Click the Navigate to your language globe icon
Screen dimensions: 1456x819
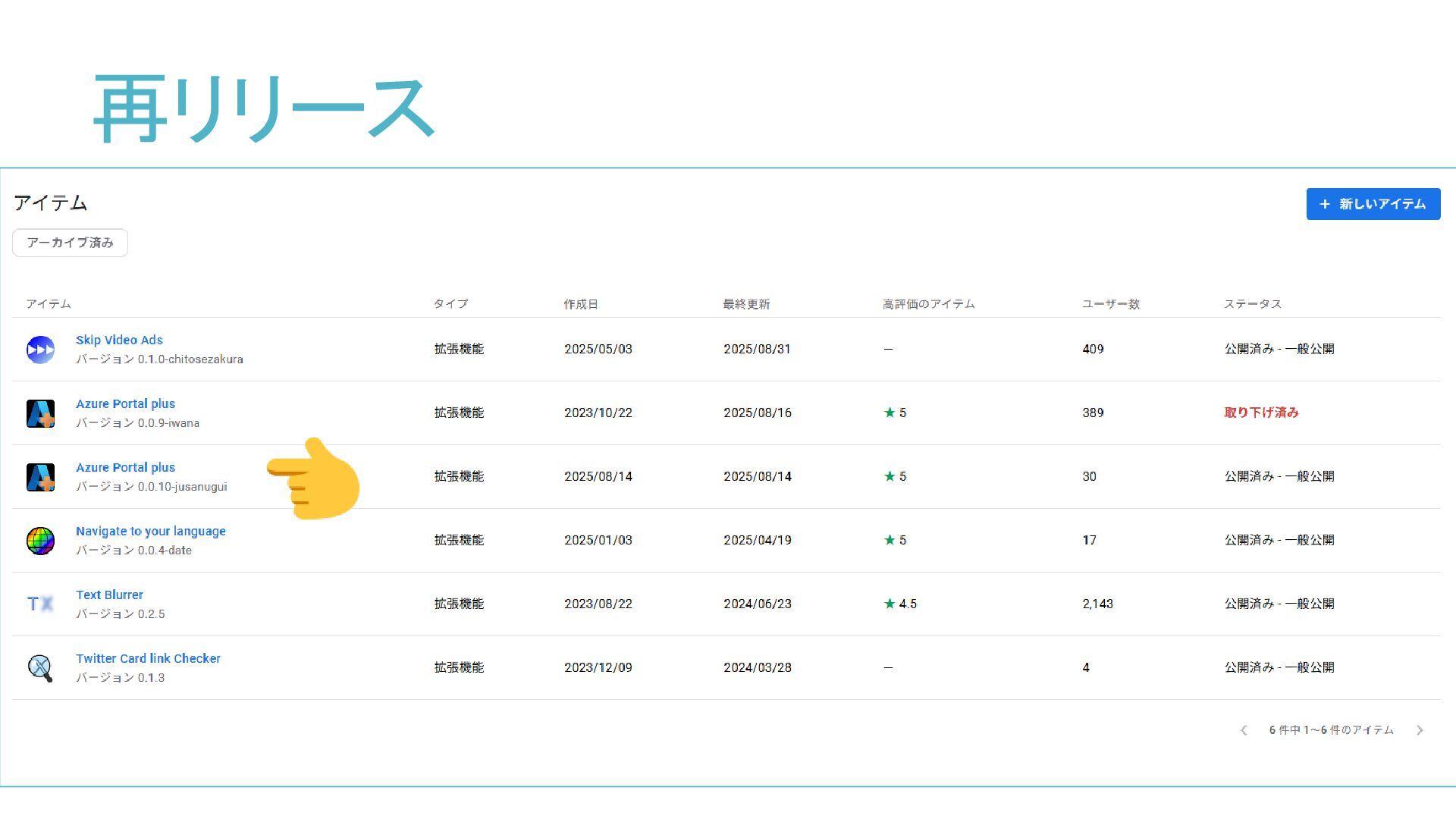click(x=40, y=541)
